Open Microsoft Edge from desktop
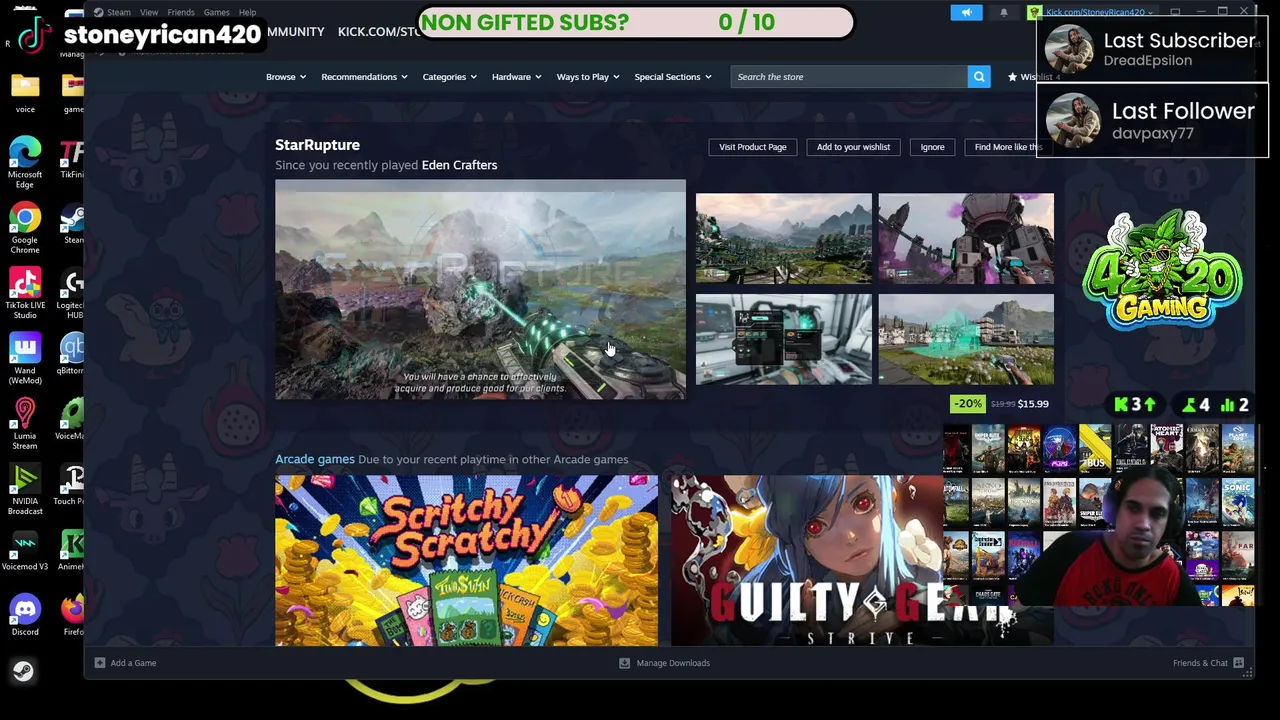The image size is (1280, 720). 25,163
